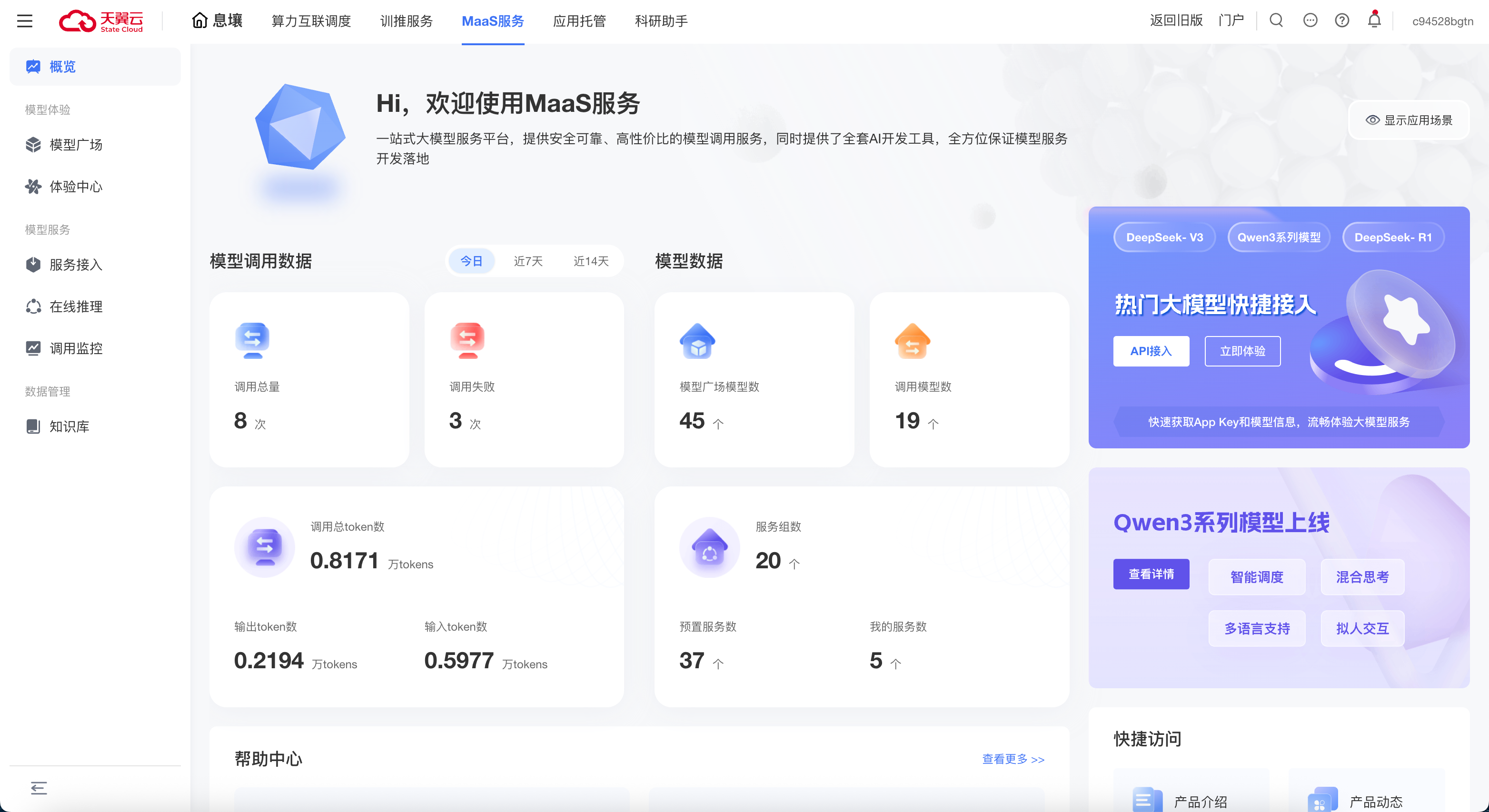The width and height of the screenshot is (1489, 812).
Task: Click the API接入 button
Action: pos(1151,351)
